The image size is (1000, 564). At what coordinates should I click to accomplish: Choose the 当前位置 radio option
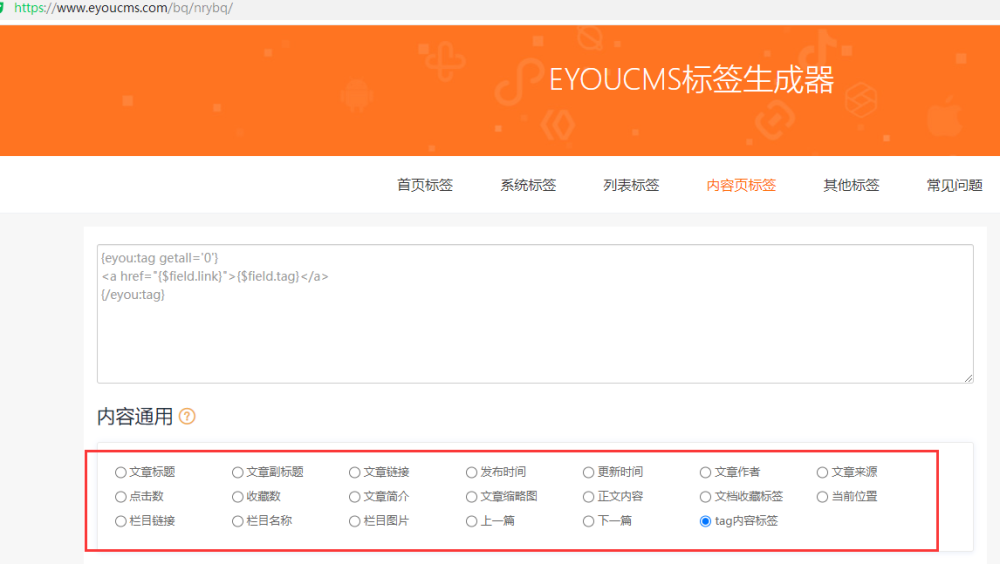(x=823, y=496)
